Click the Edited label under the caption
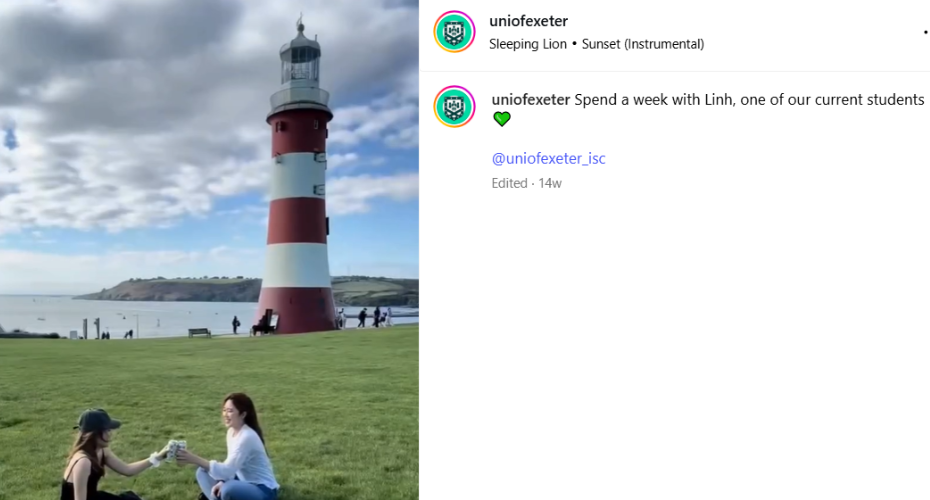 pyautogui.click(x=509, y=183)
